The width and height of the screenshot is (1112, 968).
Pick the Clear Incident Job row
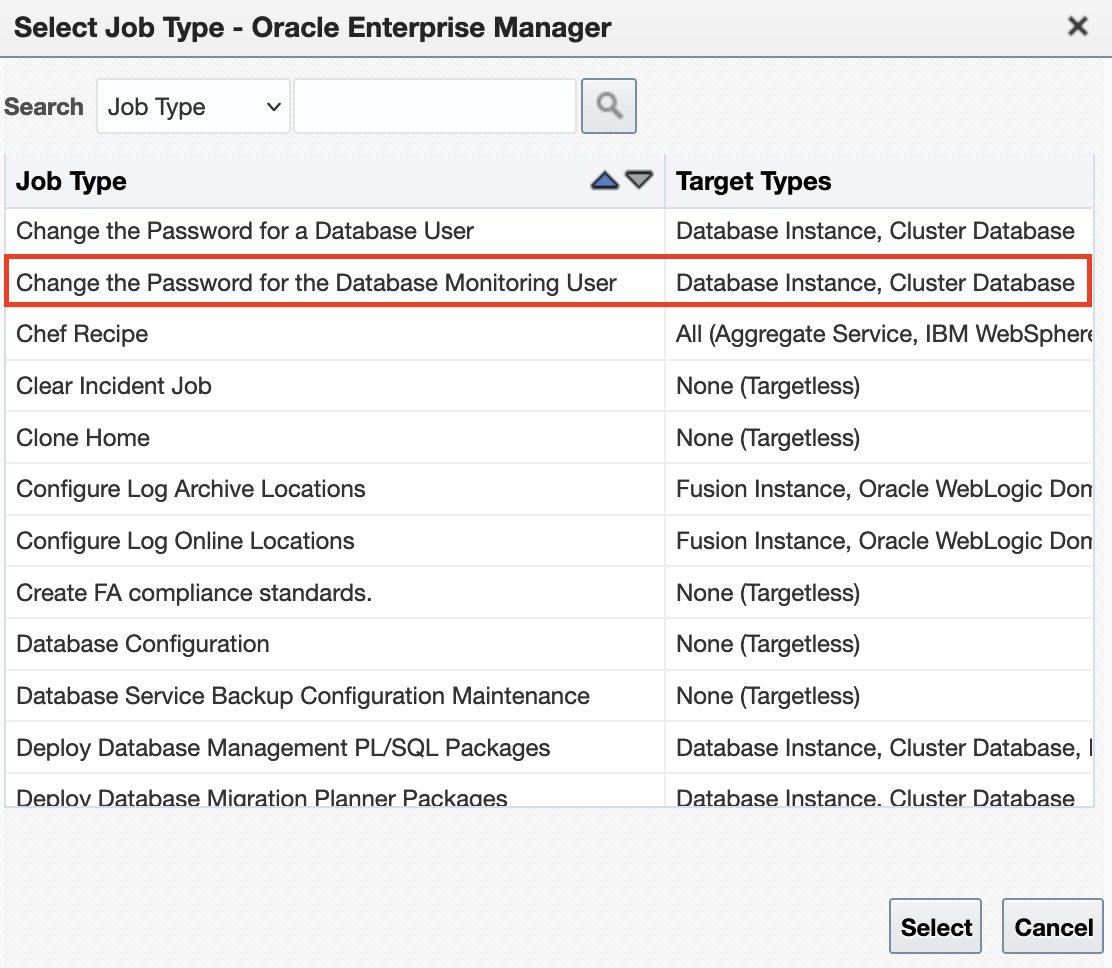pyautogui.click(x=114, y=386)
